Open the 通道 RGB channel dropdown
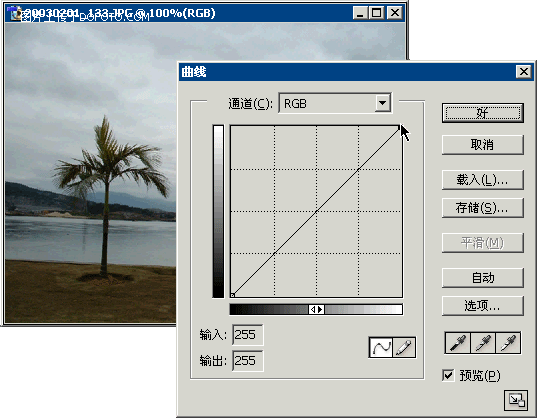 335,103
